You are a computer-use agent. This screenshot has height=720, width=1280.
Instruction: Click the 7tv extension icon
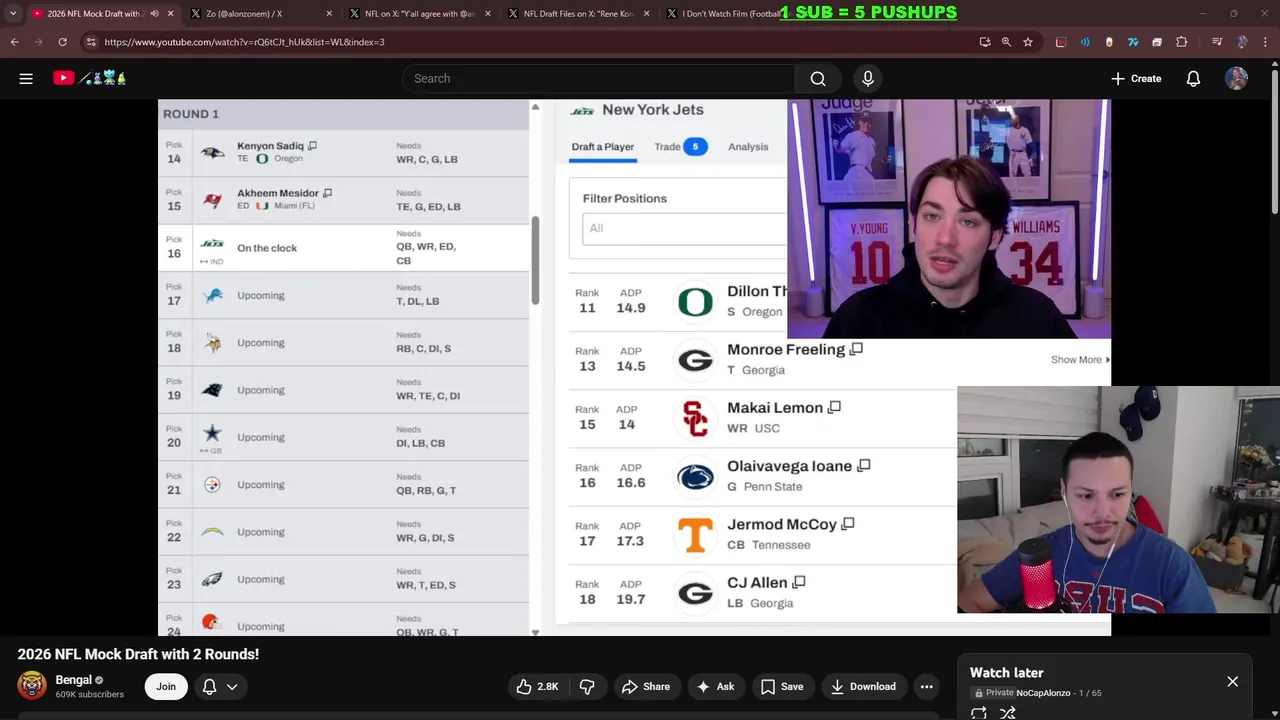click(1133, 42)
